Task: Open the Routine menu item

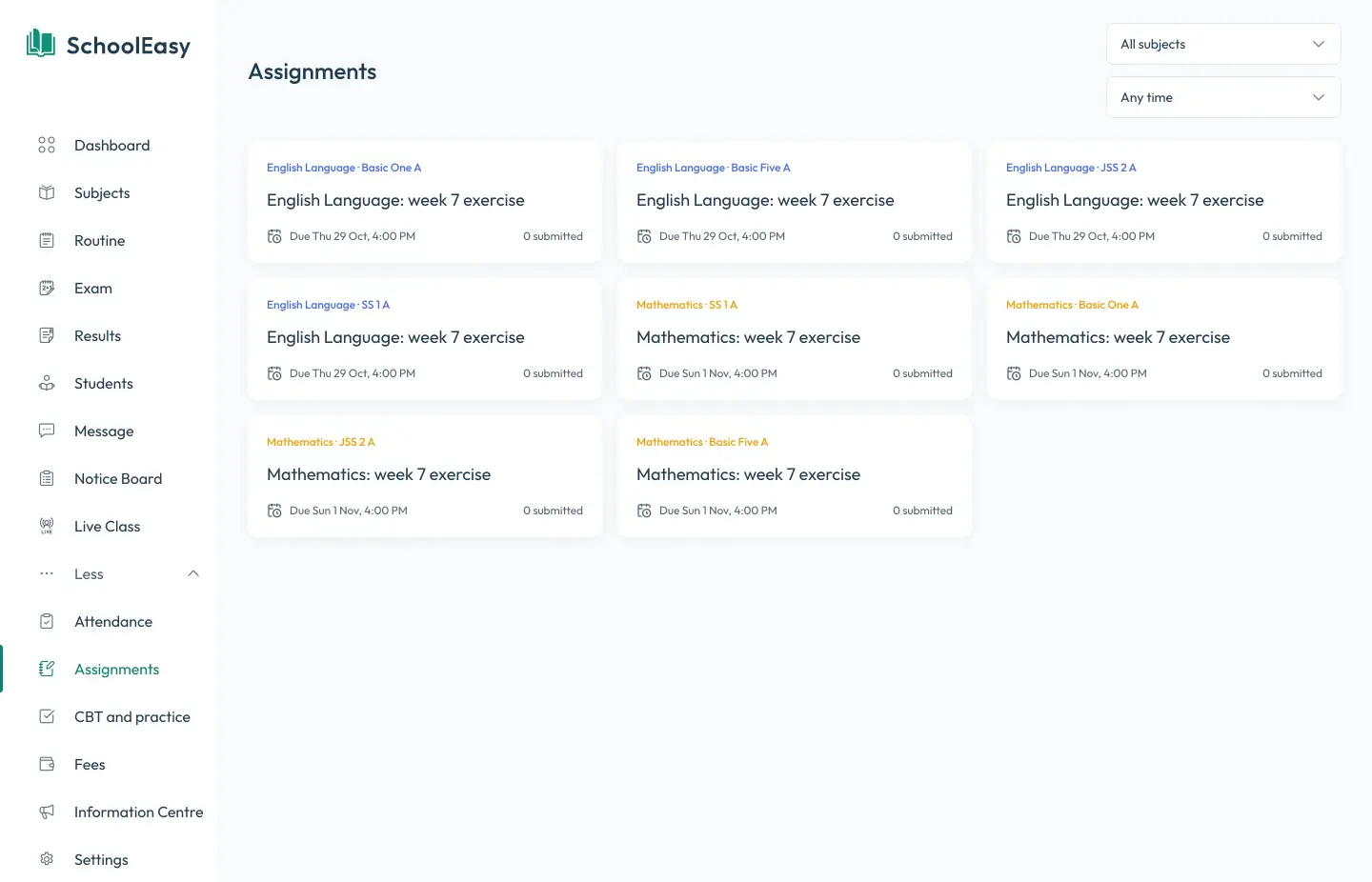Action: pos(100,240)
